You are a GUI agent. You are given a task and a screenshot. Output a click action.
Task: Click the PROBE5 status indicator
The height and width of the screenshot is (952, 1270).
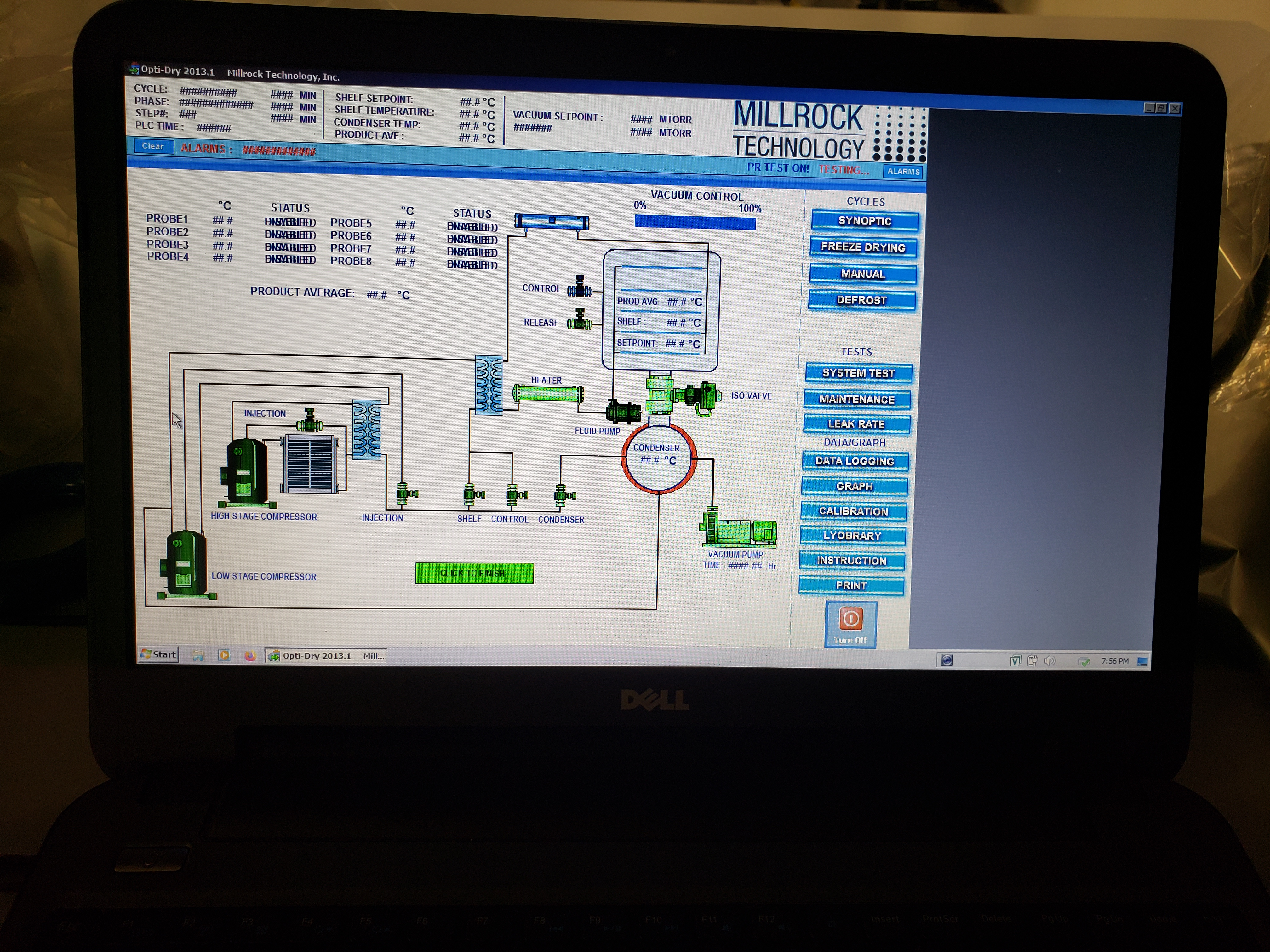472,227
